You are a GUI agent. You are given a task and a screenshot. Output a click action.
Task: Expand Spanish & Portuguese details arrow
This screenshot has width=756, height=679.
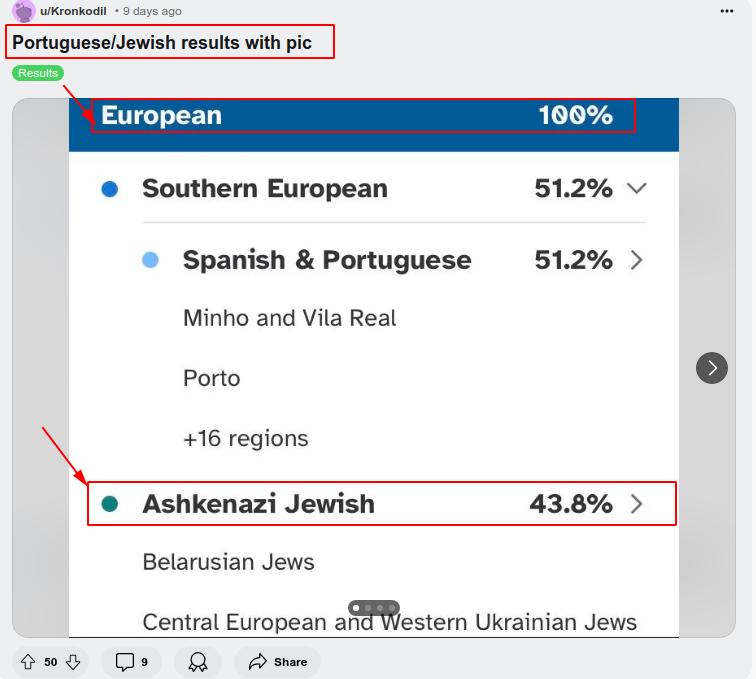[x=637, y=260]
